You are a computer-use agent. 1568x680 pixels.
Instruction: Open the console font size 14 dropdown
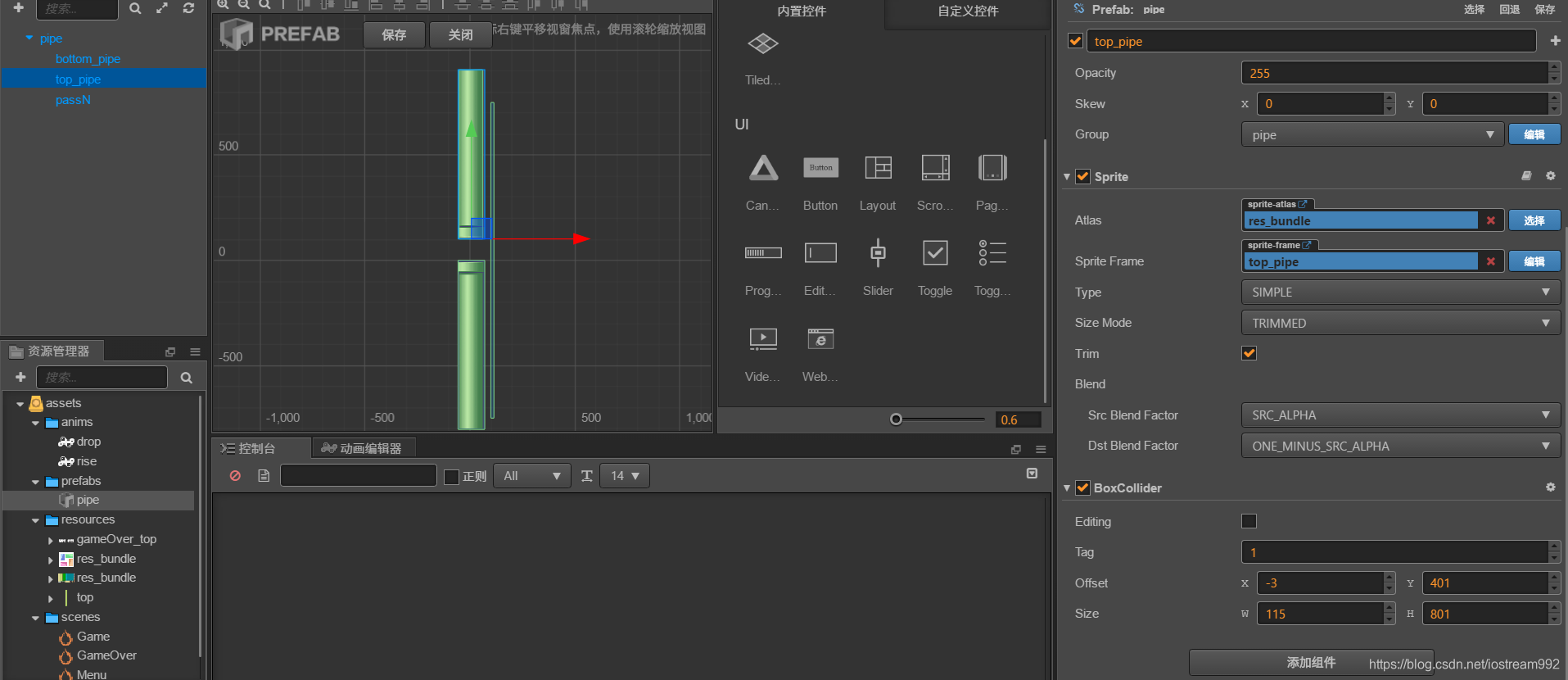[x=625, y=476]
